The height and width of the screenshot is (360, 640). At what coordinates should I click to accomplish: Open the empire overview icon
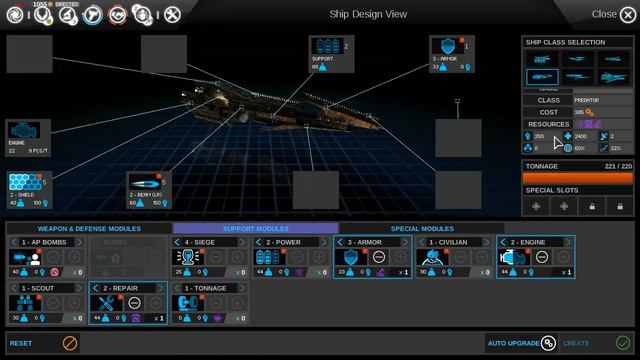tap(42, 16)
